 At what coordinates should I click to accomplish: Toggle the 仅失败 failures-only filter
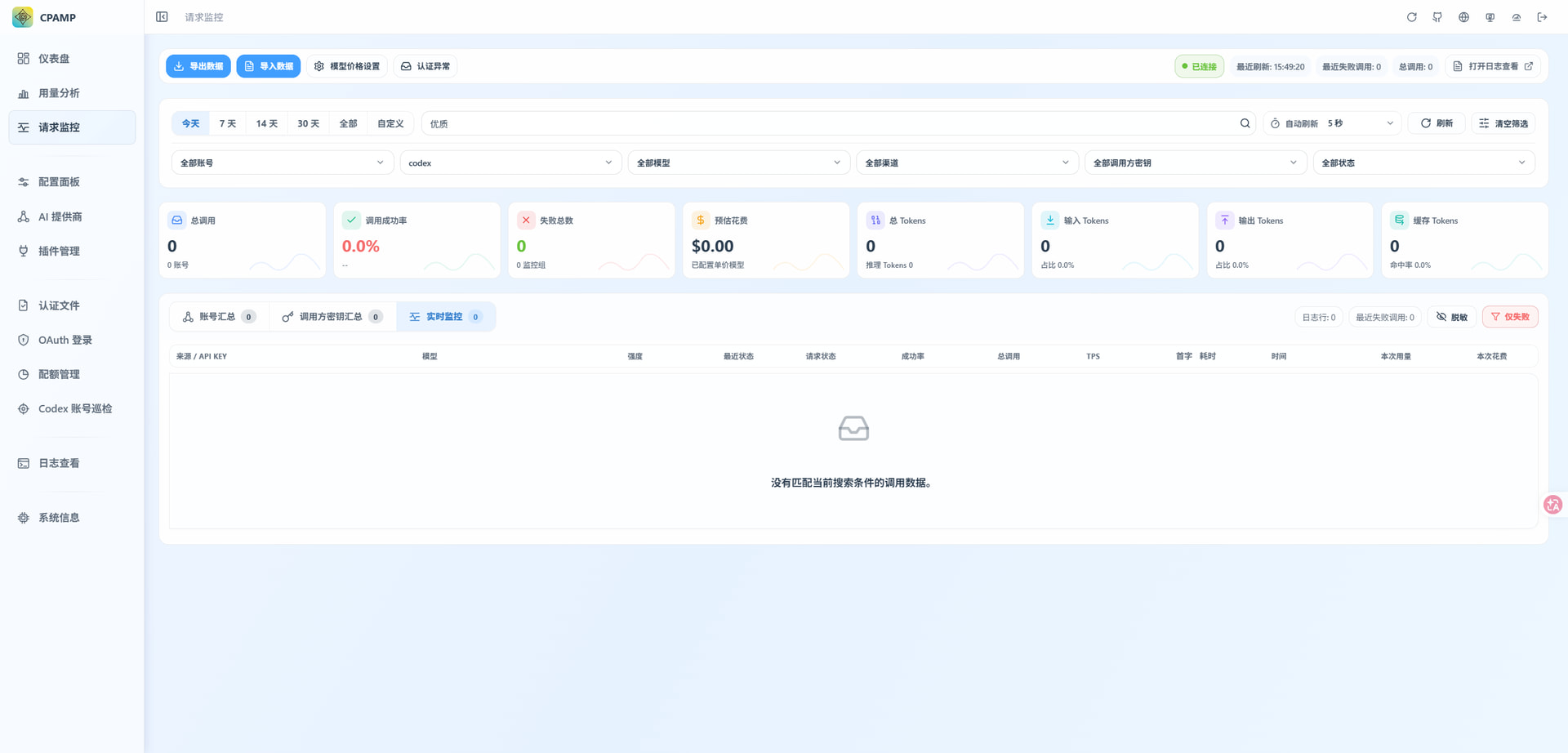[x=1510, y=317]
